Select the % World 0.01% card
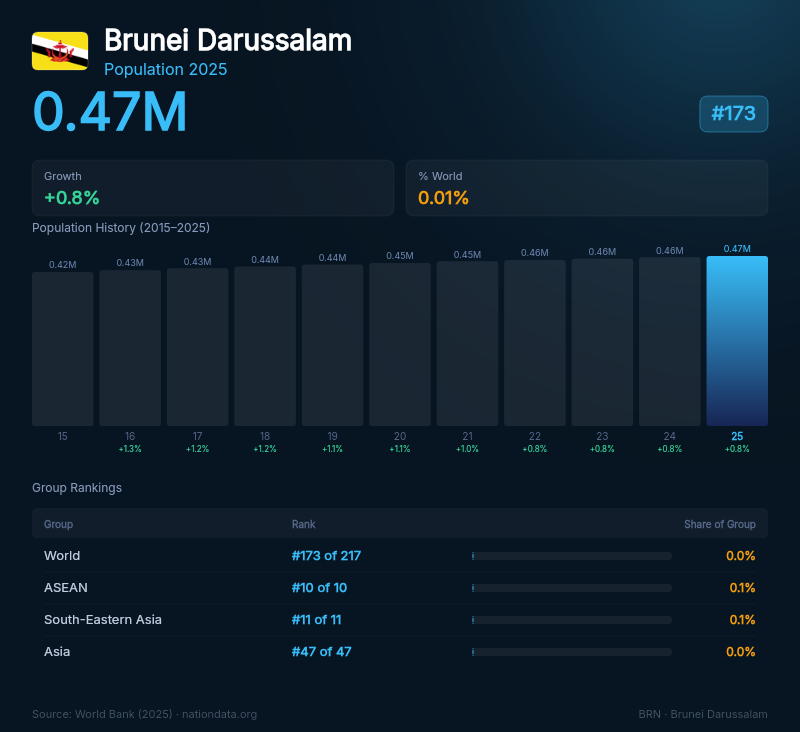Image resolution: width=800 pixels, height=732 pixels. pyautogui.click(x=587, y=188)
